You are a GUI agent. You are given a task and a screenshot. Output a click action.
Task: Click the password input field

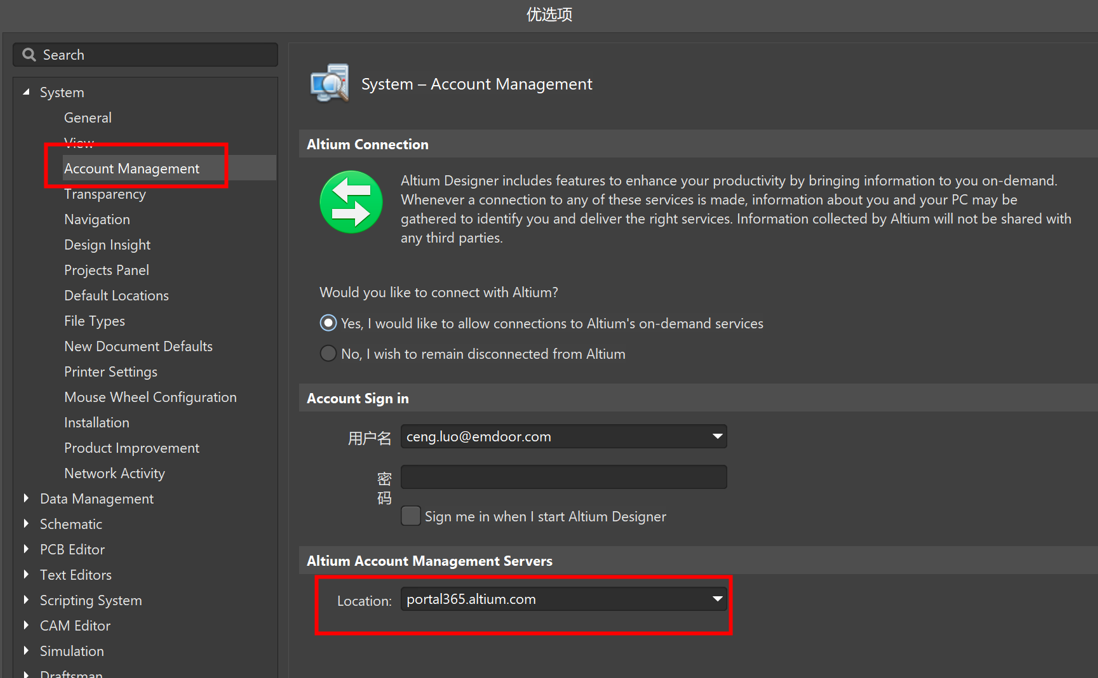pos(563,477)
